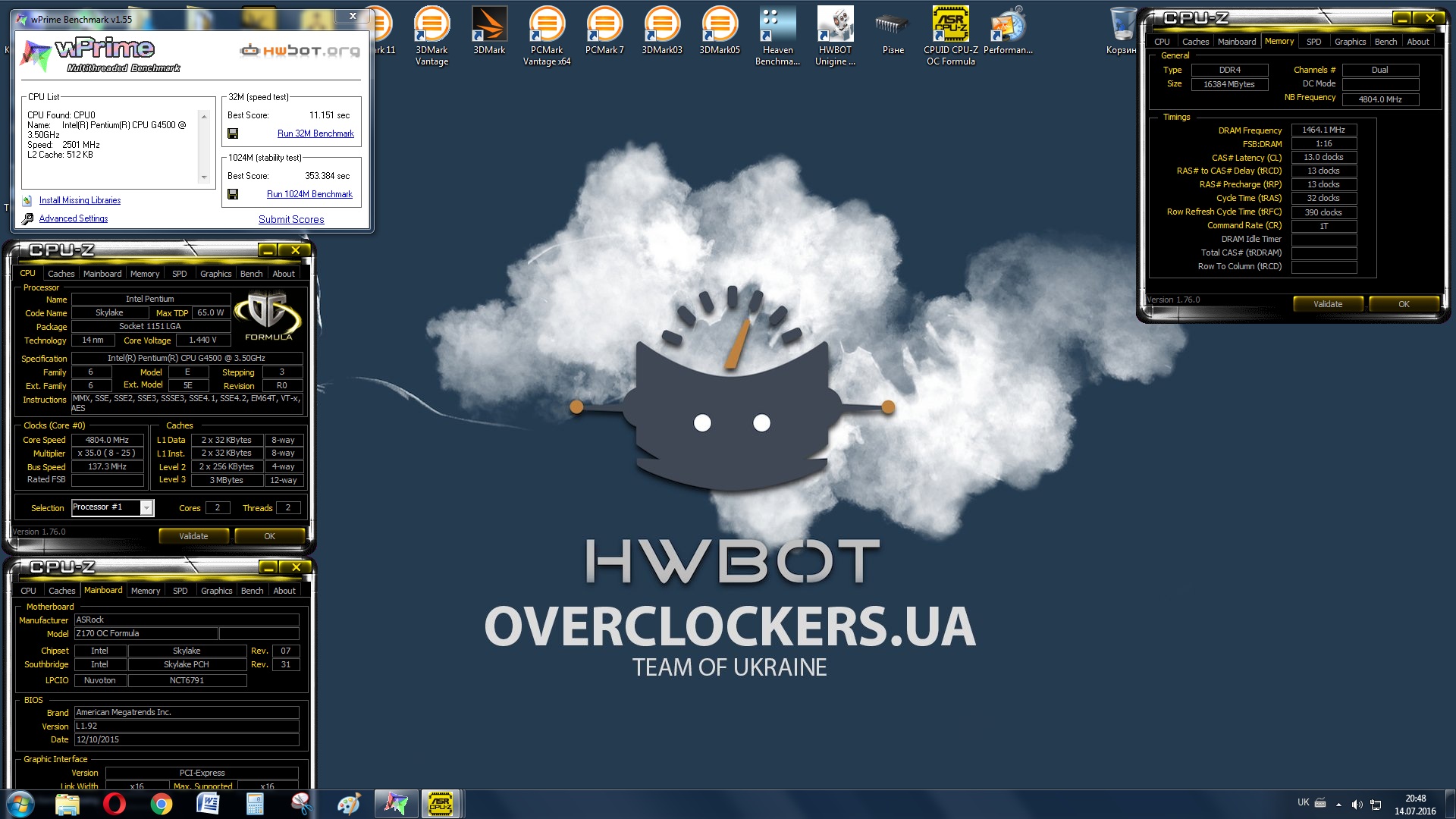Show hidden system tray icons
The image size is (1456, 819).
(x=1338, y=805)
